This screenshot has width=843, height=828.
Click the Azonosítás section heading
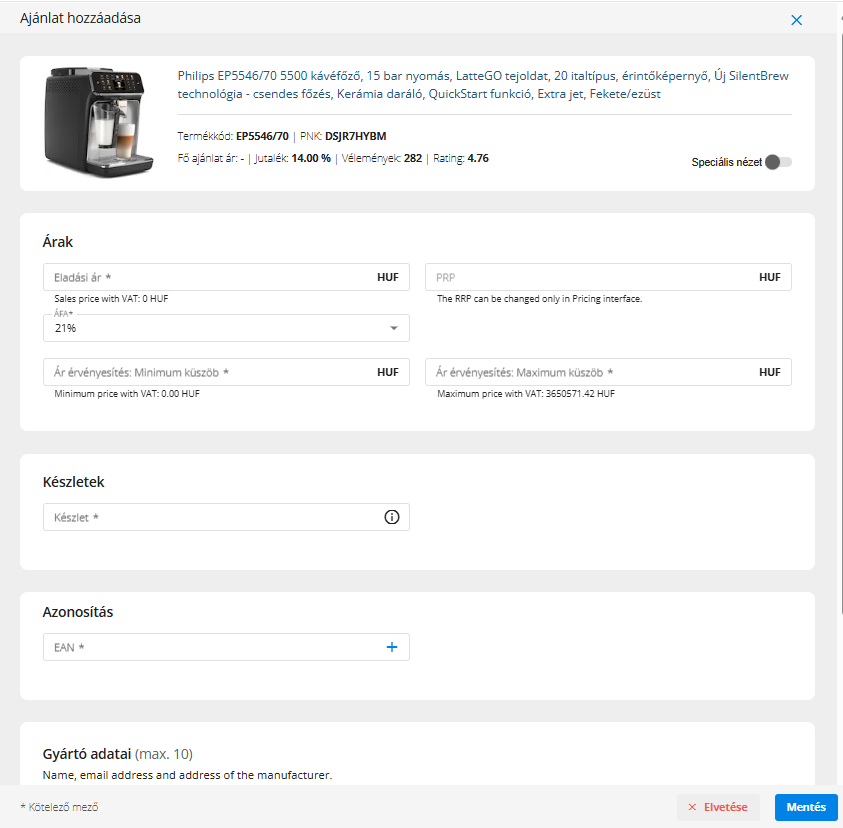coord(78,612)
